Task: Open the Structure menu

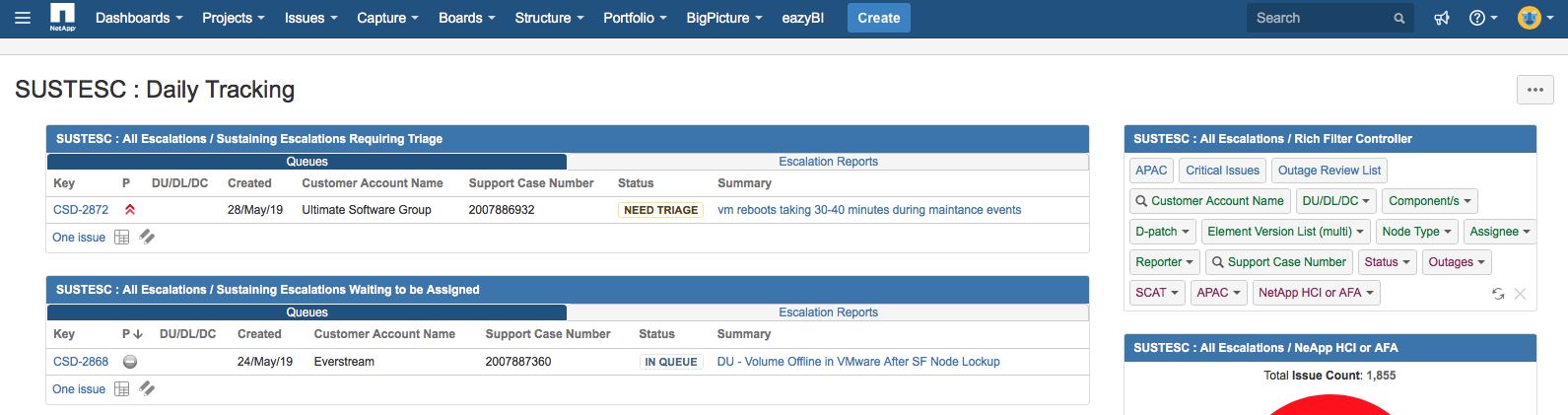Action: [x=549, y=18]
